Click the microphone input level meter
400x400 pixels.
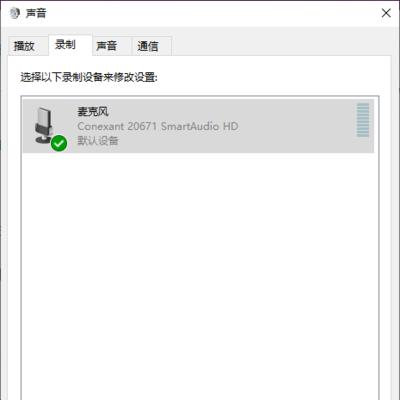point(363,120)
